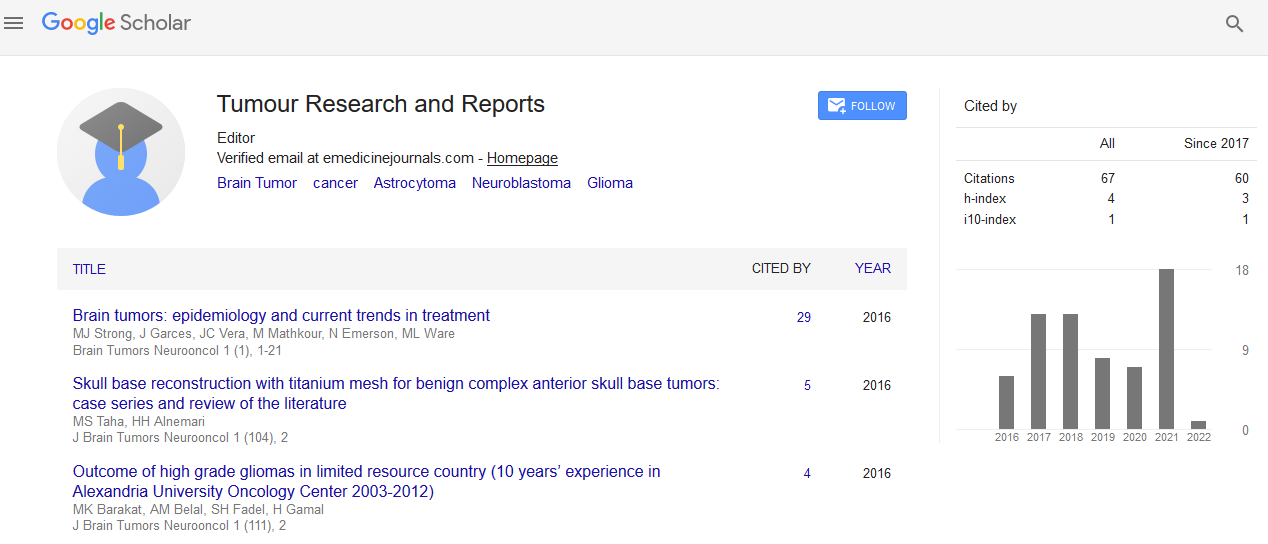Viewport: 1268px width, 544px height.
Task: Sort articles by CITED BY header
Action: [x=781, y=269]
